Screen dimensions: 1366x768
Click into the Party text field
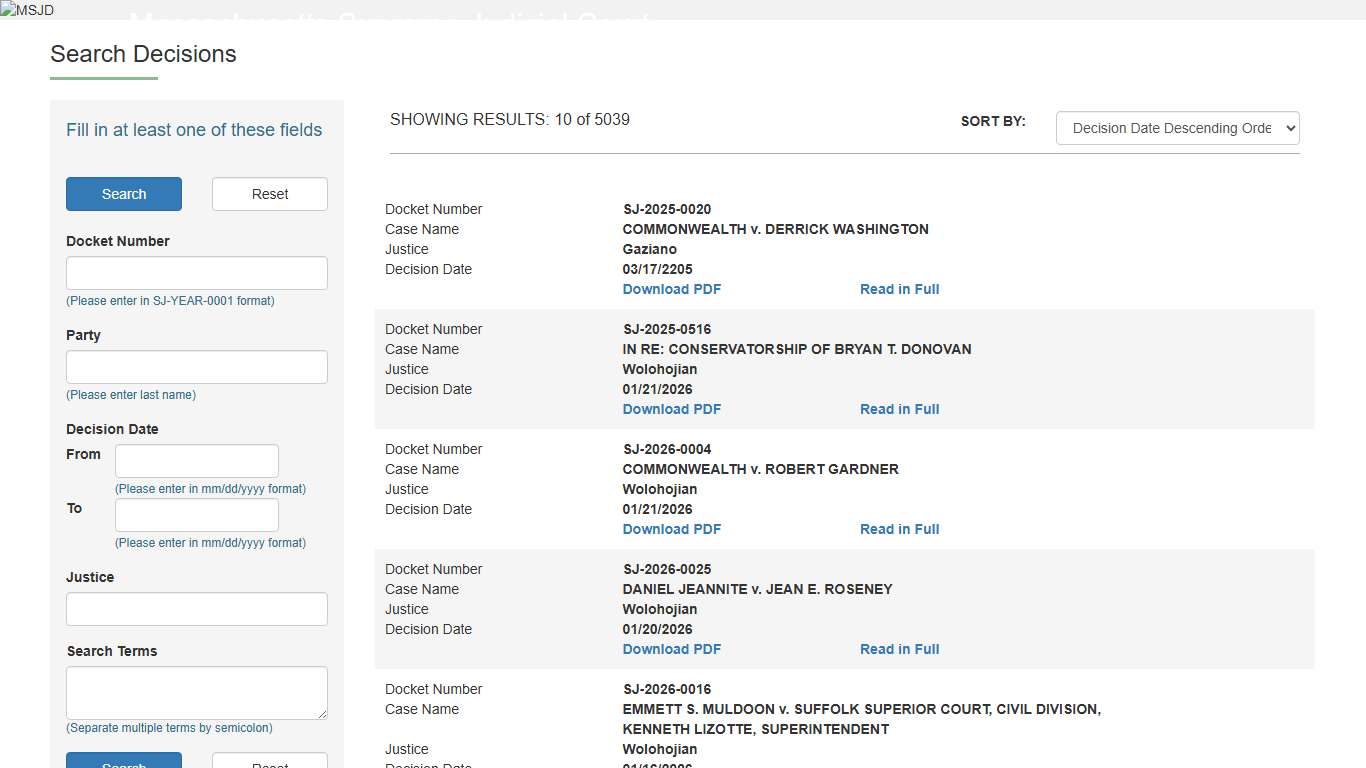[x=197, y=367]
